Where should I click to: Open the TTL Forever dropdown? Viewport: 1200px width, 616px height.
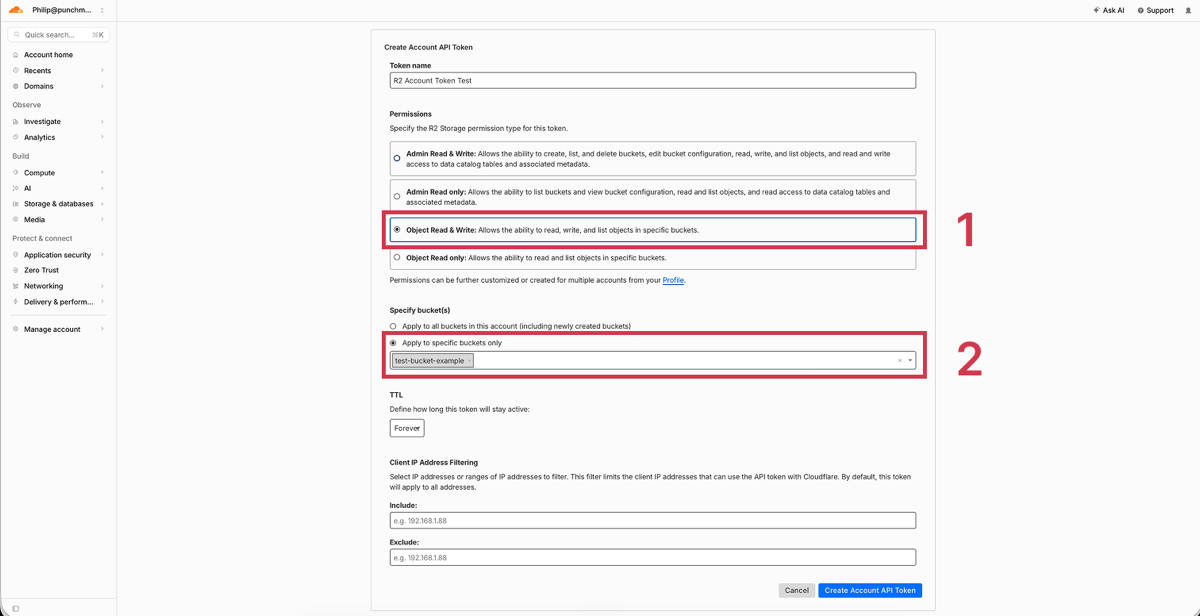pos(407,428)
